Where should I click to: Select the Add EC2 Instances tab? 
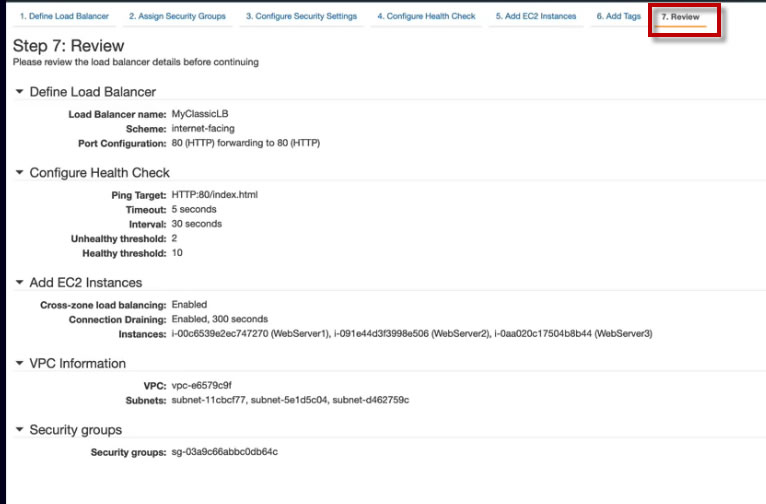[x=536, y=17]
